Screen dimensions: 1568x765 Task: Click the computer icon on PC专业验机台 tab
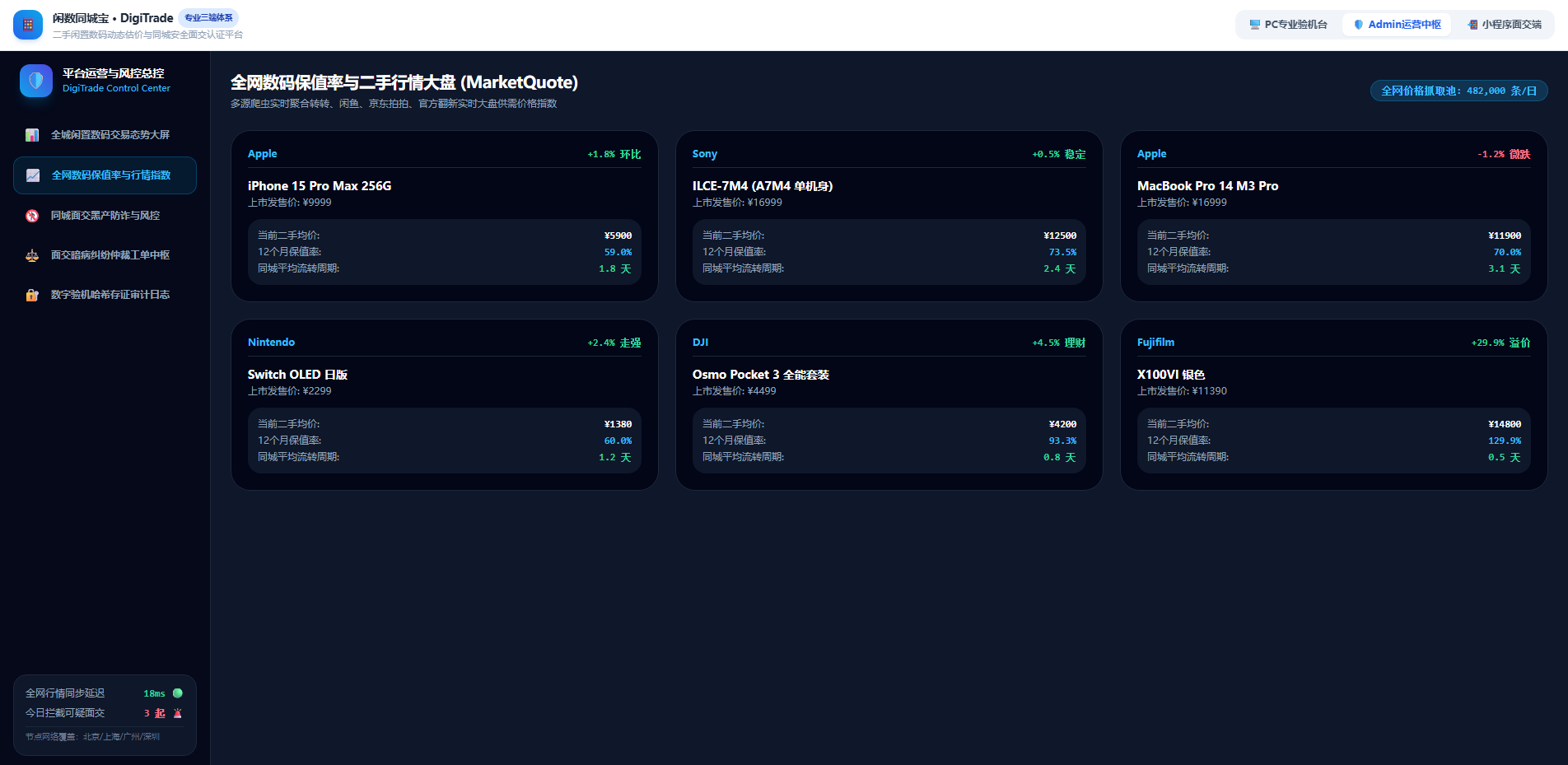tap(1255, 25)
